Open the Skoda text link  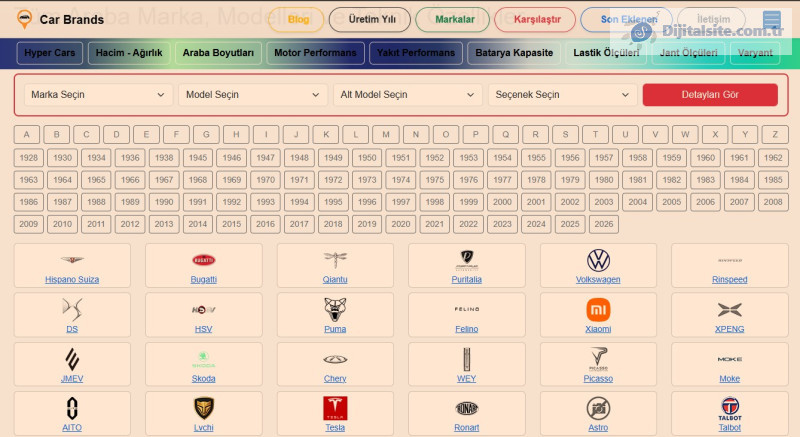coord(204,378)
